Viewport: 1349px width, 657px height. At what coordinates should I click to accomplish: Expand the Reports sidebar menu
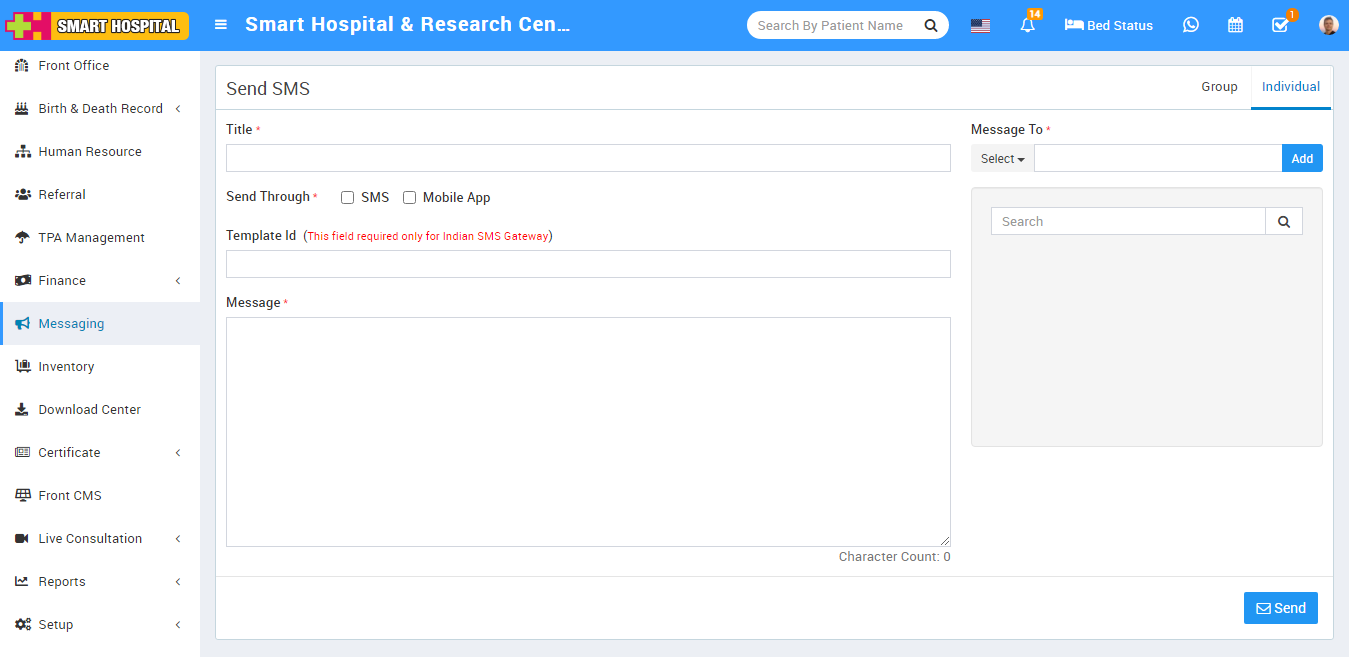click(x=100, y=582)
